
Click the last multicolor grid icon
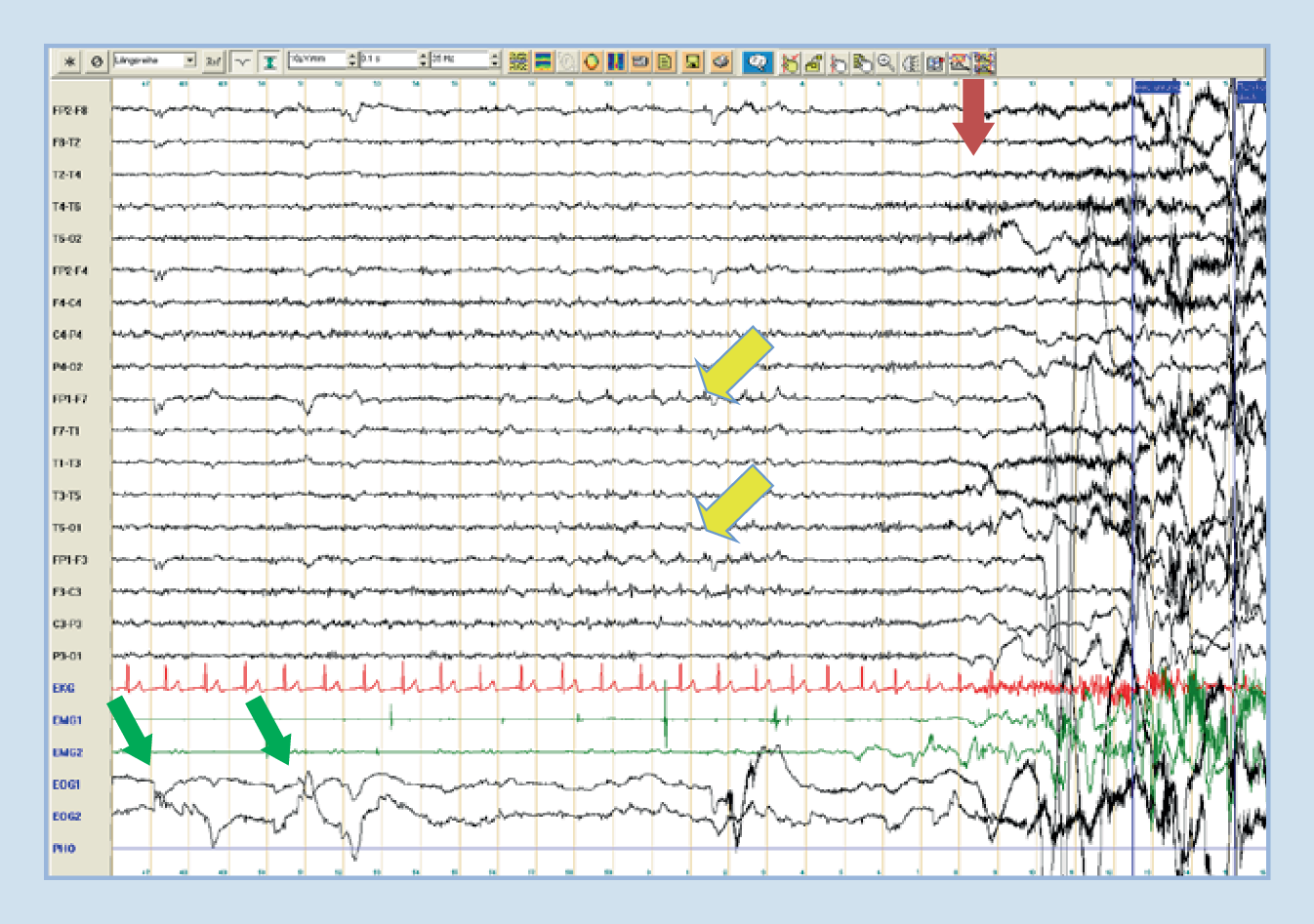pos(984,63)
